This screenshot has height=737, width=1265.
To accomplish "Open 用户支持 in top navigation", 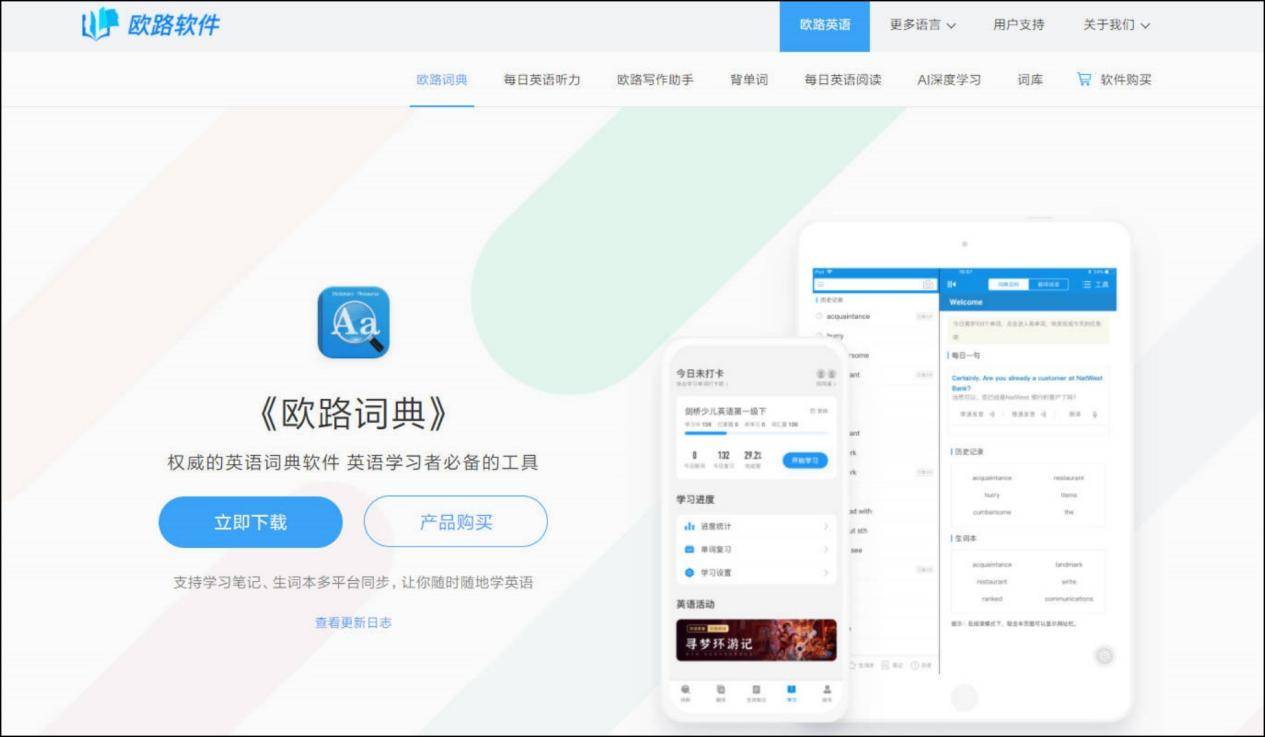I will pos(1018,25).
